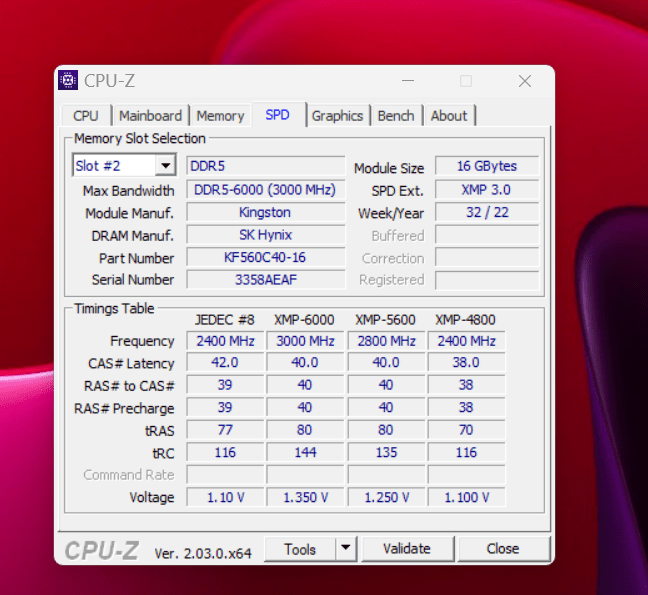648x595 pixels.
Task: Click the JEDEC #8 column header
Action: click(225, 320)
